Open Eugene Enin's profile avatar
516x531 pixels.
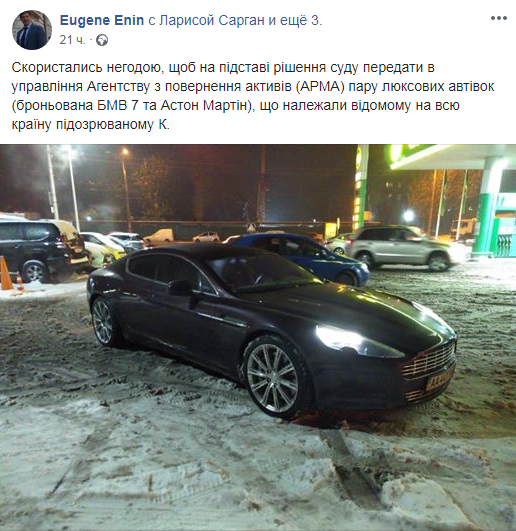point(32,30)
